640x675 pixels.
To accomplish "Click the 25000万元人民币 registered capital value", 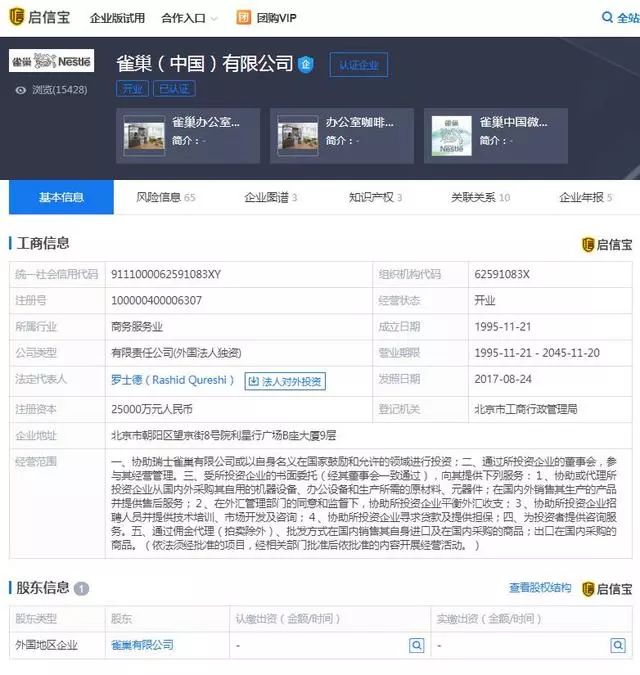I will tap(151, 409).
